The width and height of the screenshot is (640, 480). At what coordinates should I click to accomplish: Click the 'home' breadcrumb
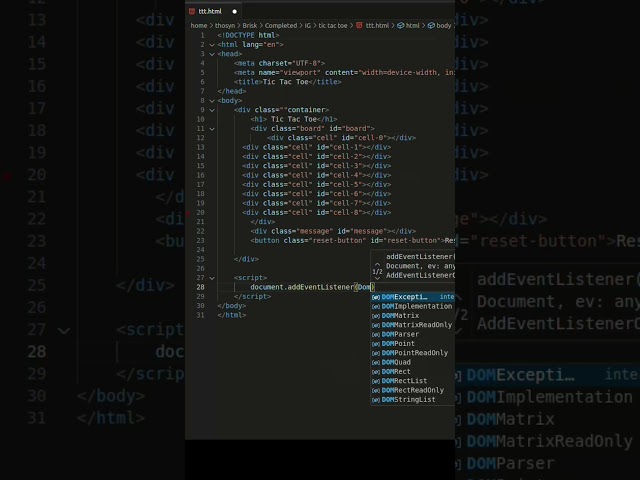pyautogui.click(x=199, y=26)
